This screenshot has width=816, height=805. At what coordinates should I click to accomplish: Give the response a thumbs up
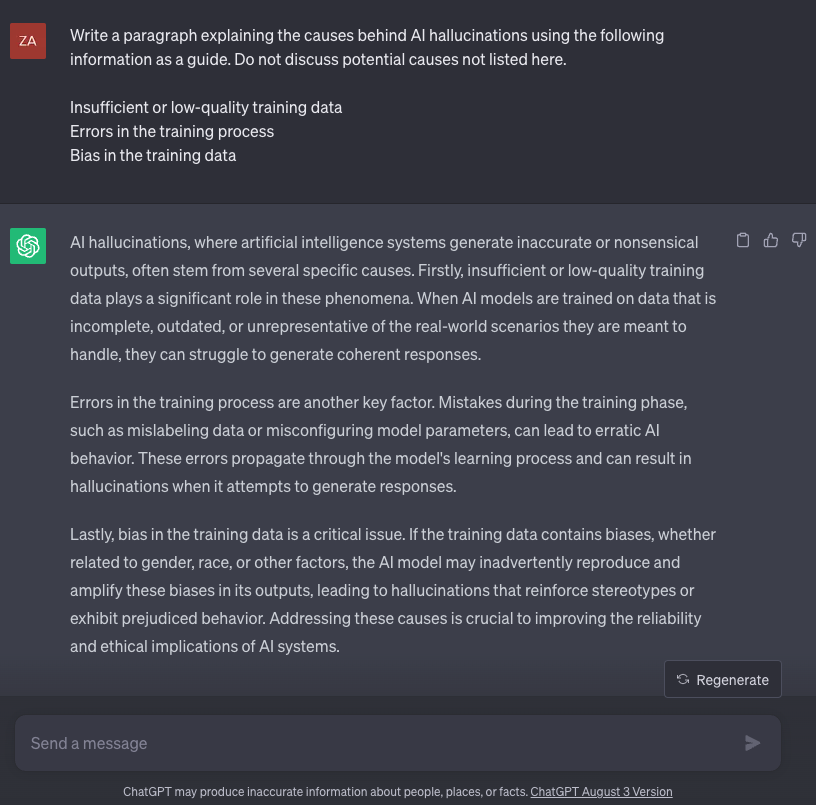pyautogui.click(x=771, y=240)
